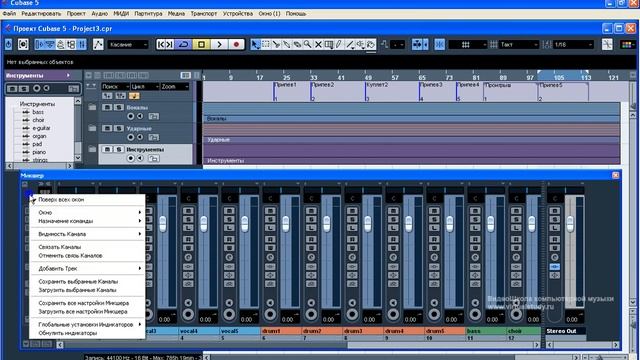Select the Zoom magnifier tool

click(x=308, y=44)
